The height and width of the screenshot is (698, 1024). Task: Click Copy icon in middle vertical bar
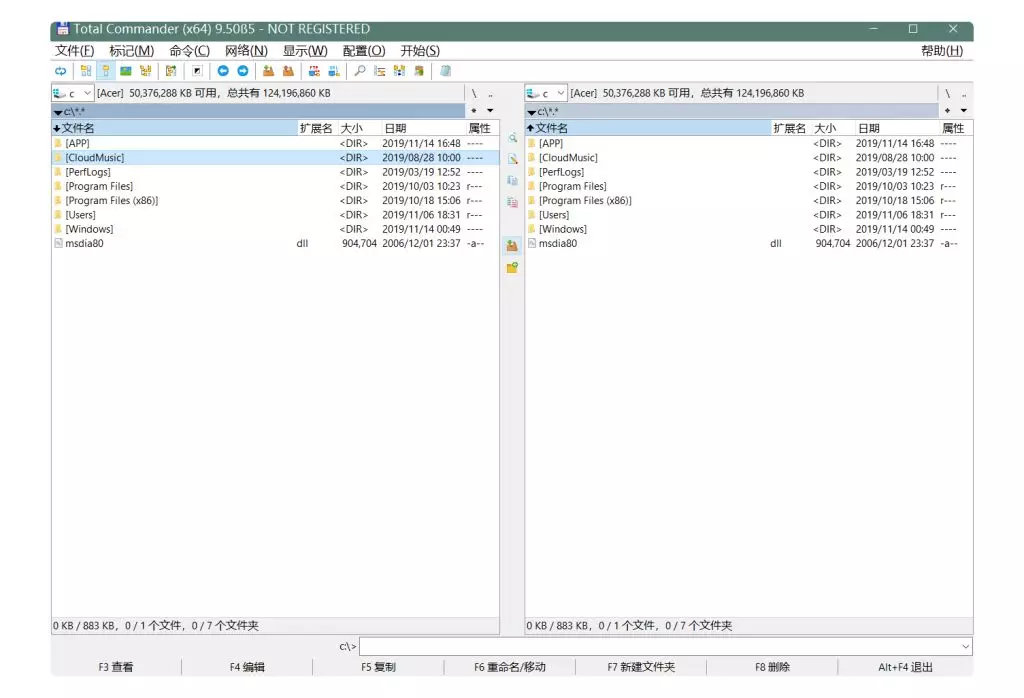pyautogui.click(x=513, y=181)
